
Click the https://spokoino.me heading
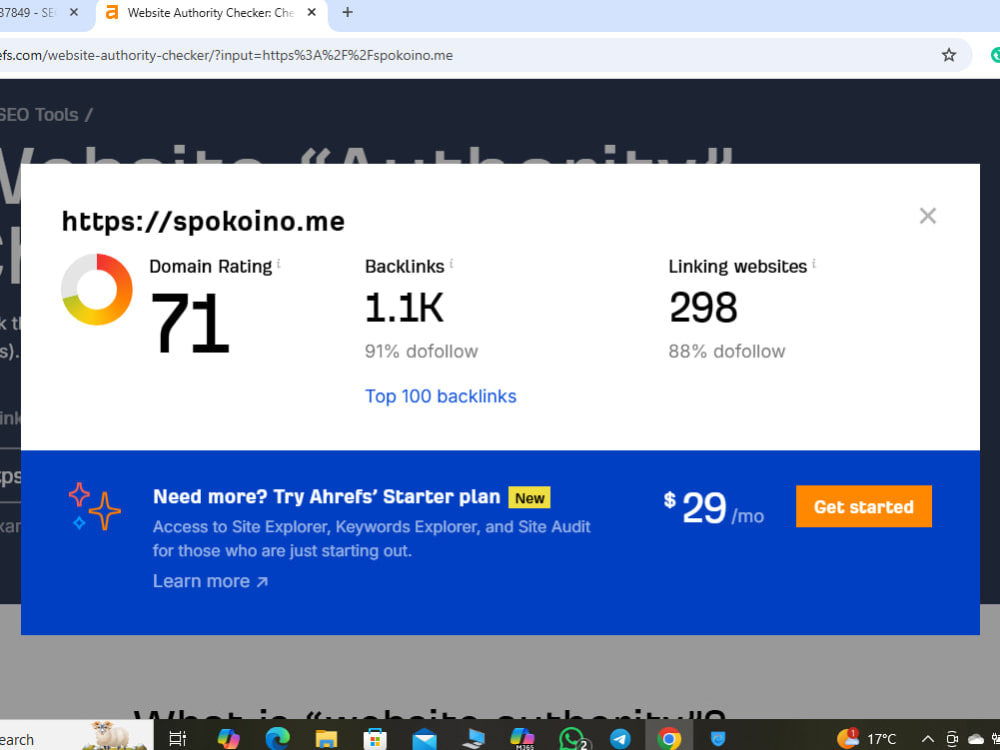click(x=203, y=221)
